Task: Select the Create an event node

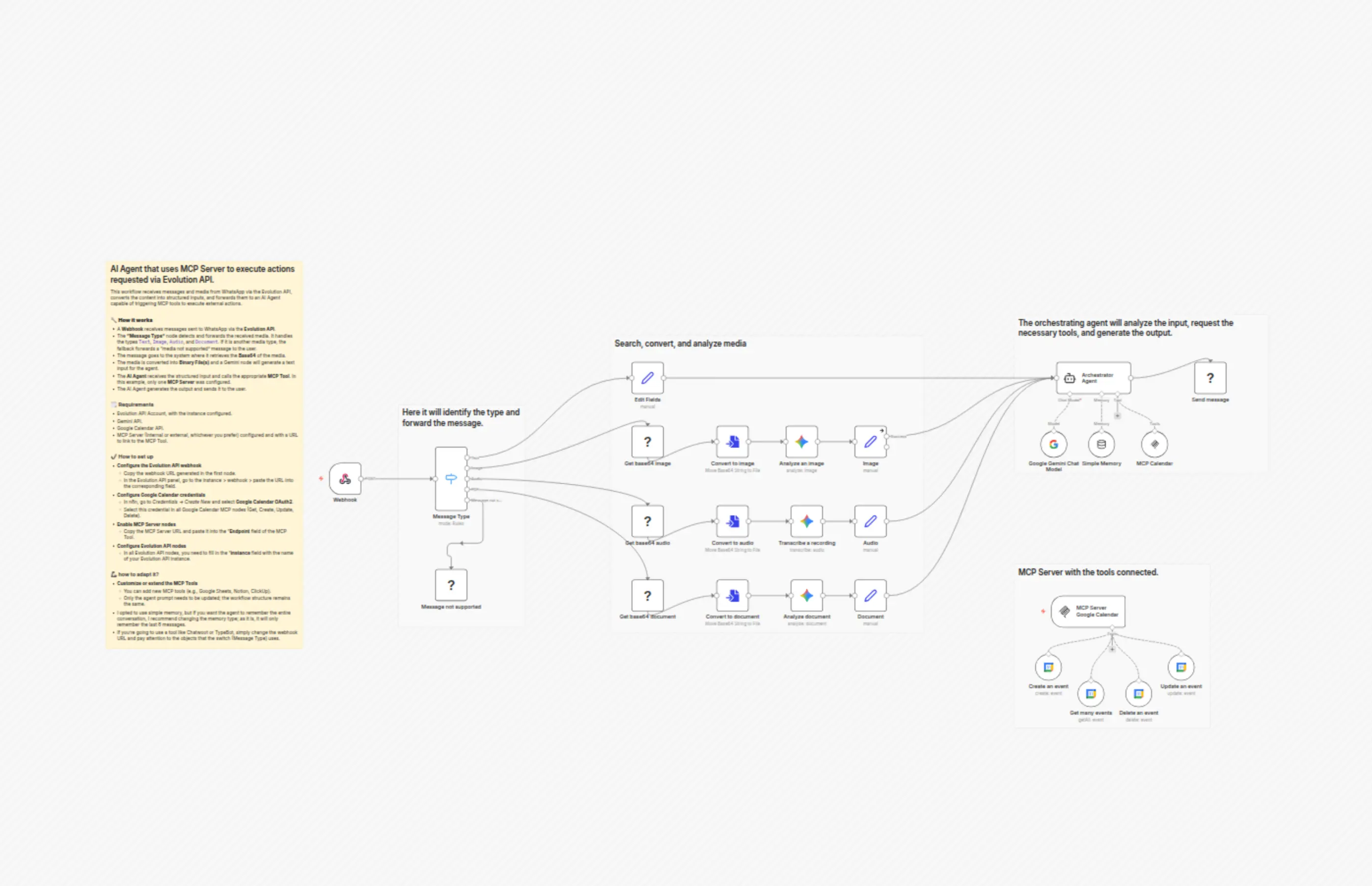Action: [1048, 668]
